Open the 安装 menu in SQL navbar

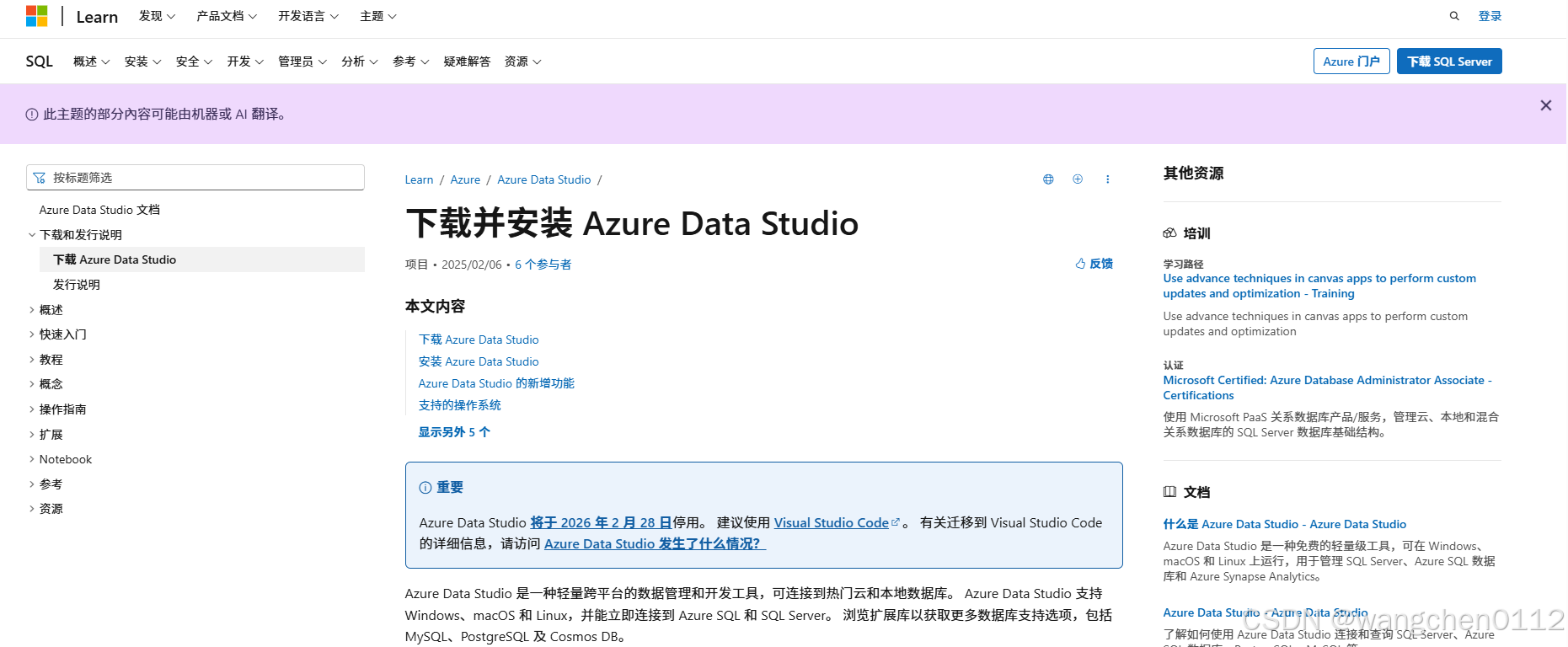point(142,61)
